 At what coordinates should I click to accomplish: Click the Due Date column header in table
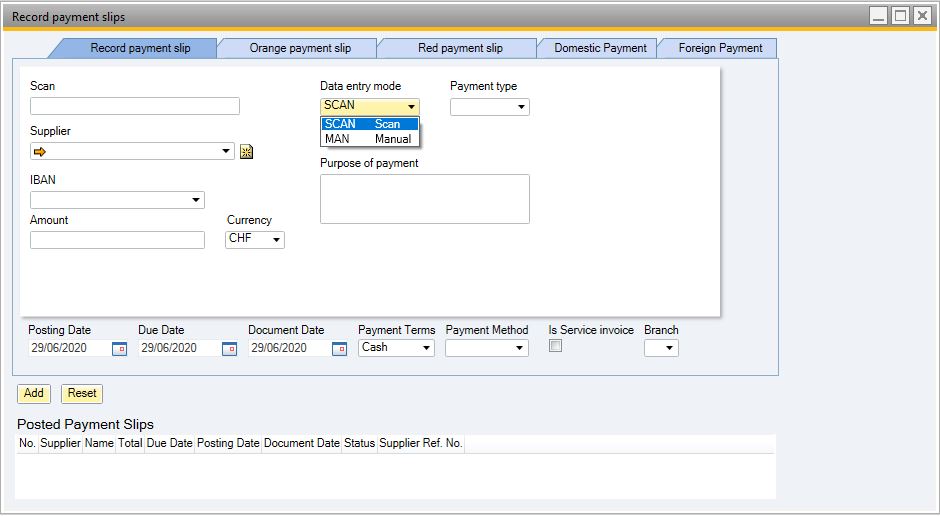[170, 443]
